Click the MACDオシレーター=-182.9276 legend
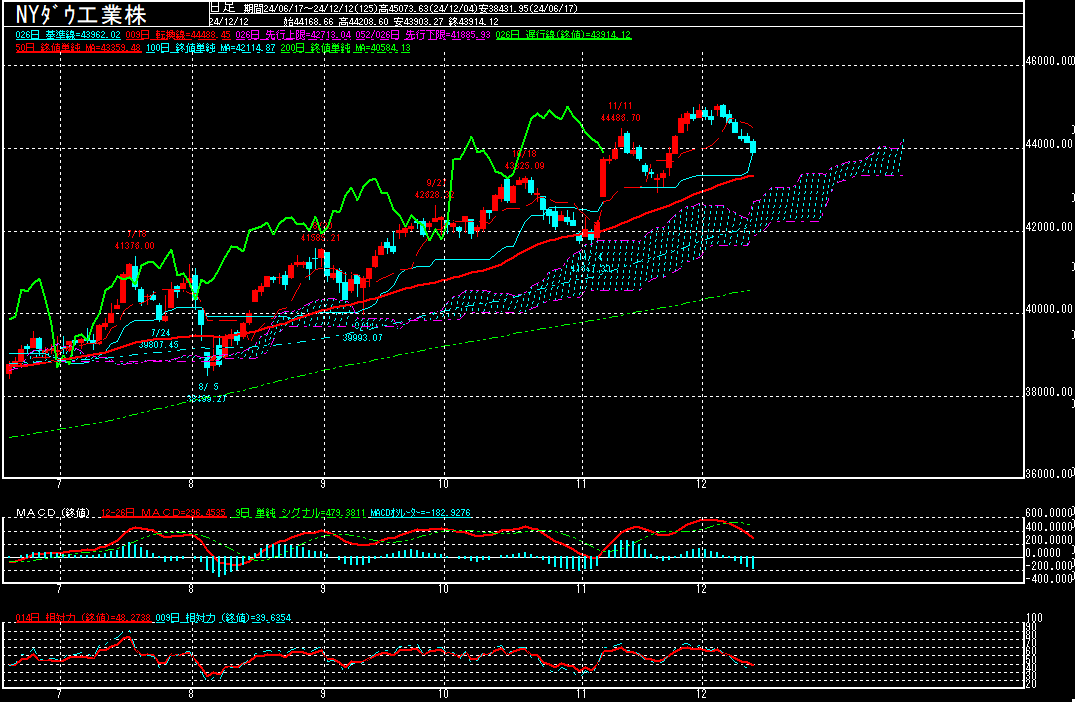Screen dimensions: 1076x702 (421, 513)
